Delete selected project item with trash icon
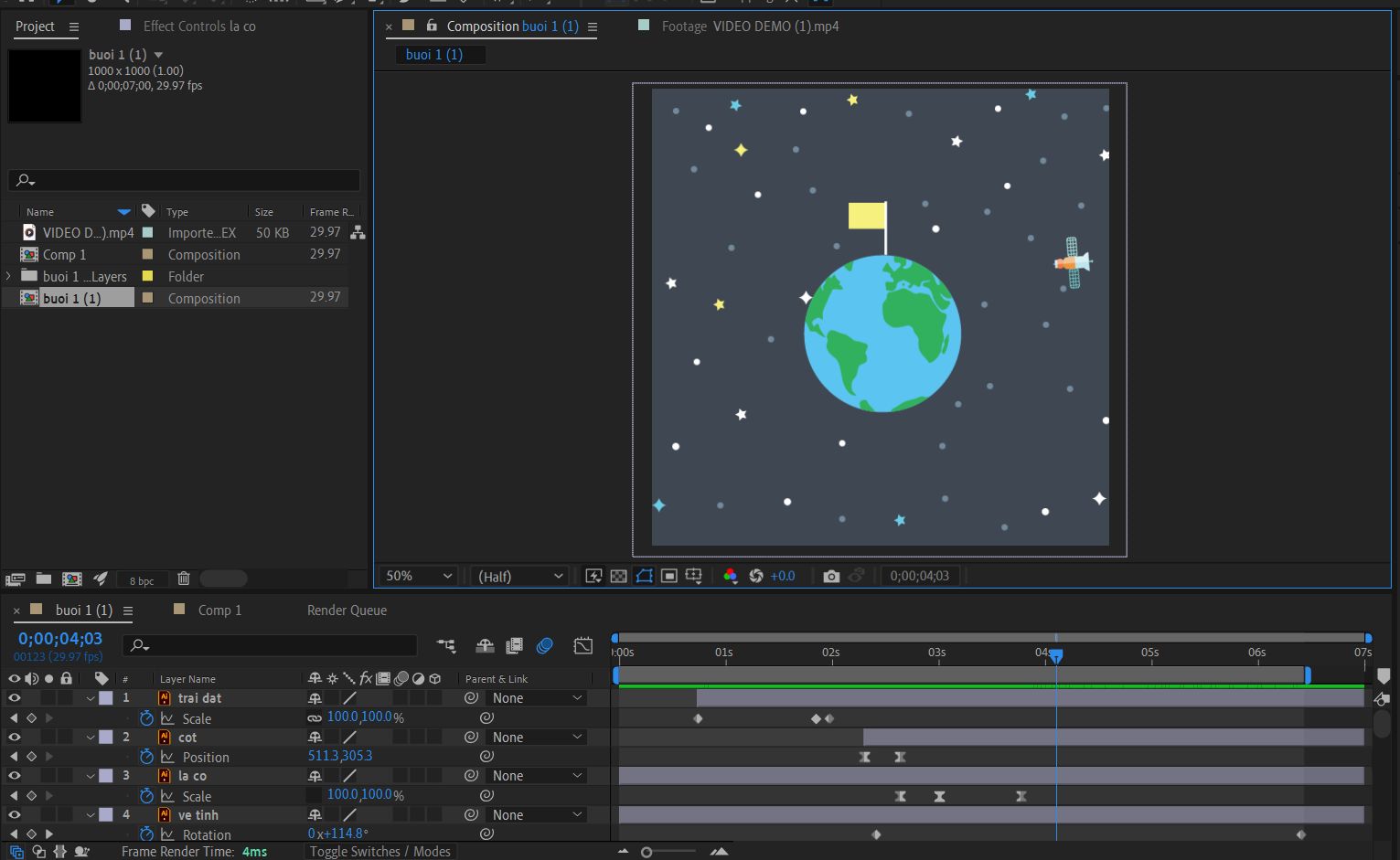The image size is (1400, 860). [x=183, y=579]
